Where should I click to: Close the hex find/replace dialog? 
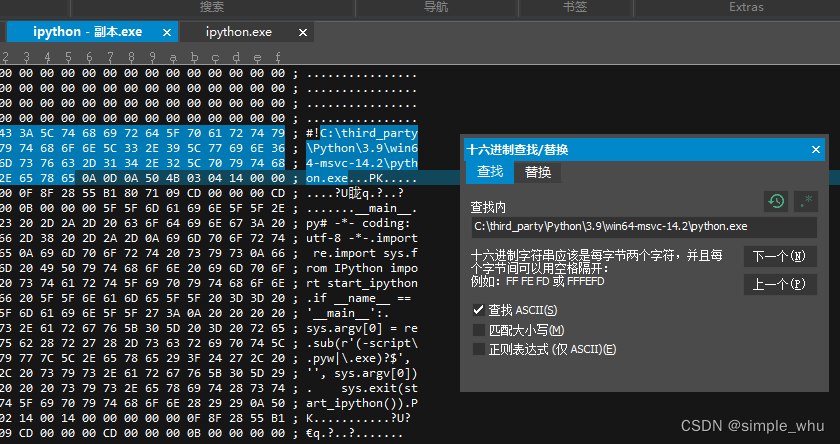pos(813,149)
